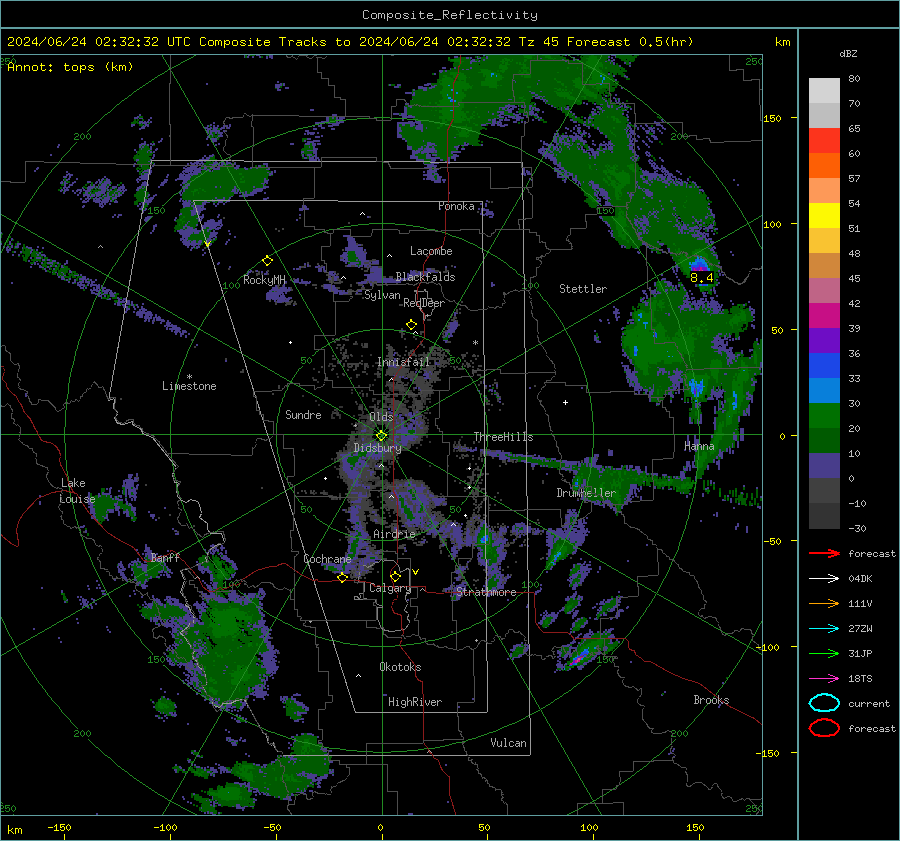The width and height of the screenshot is (900, 841).
Task: Click the purple 36-39 dBZ color swatch
Action: 824,340
